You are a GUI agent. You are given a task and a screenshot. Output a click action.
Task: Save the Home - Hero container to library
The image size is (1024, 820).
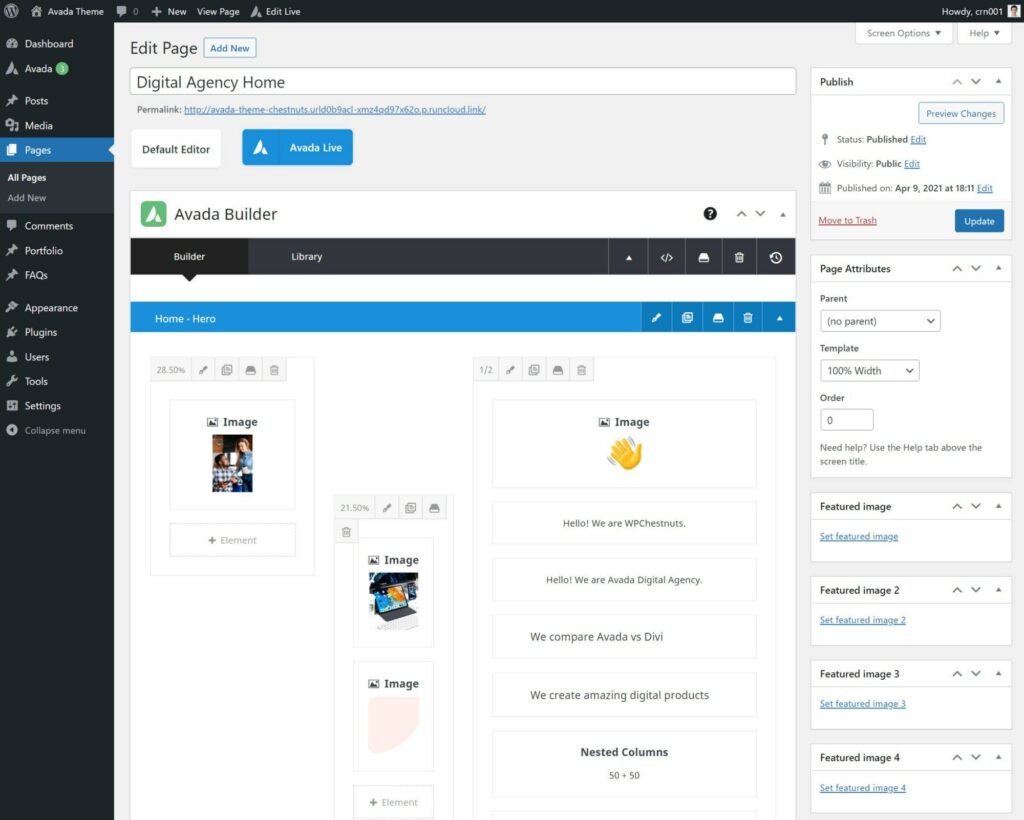[718, 318]
